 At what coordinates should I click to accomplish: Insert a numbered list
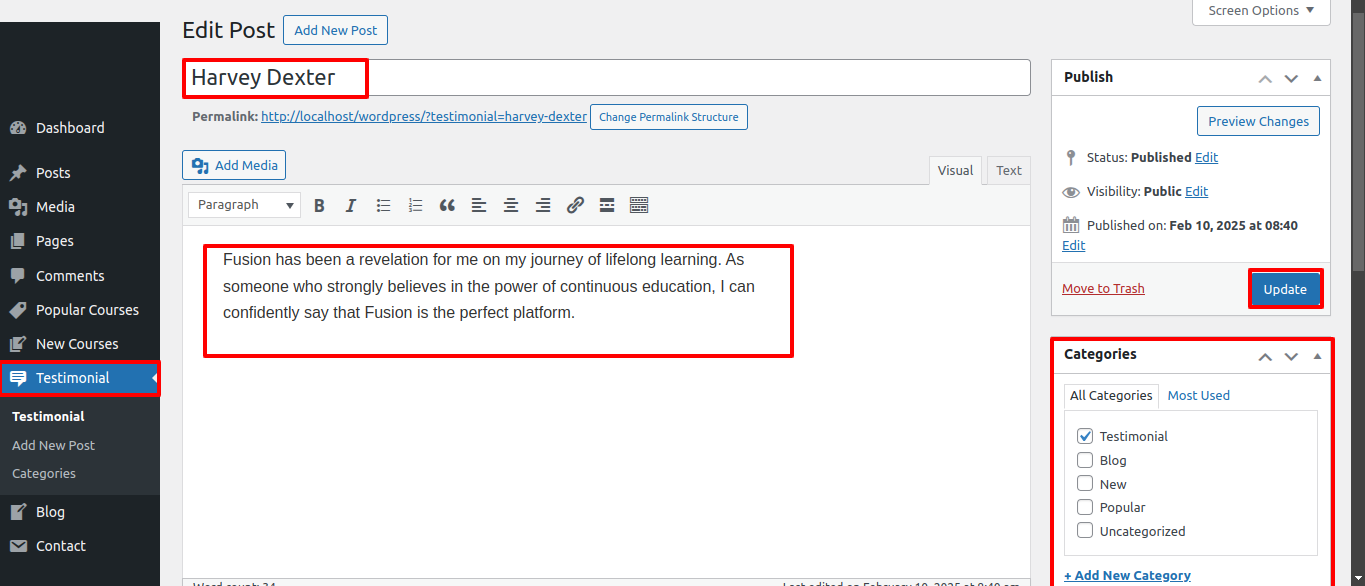pyautogui.click(x=415, y=205)
